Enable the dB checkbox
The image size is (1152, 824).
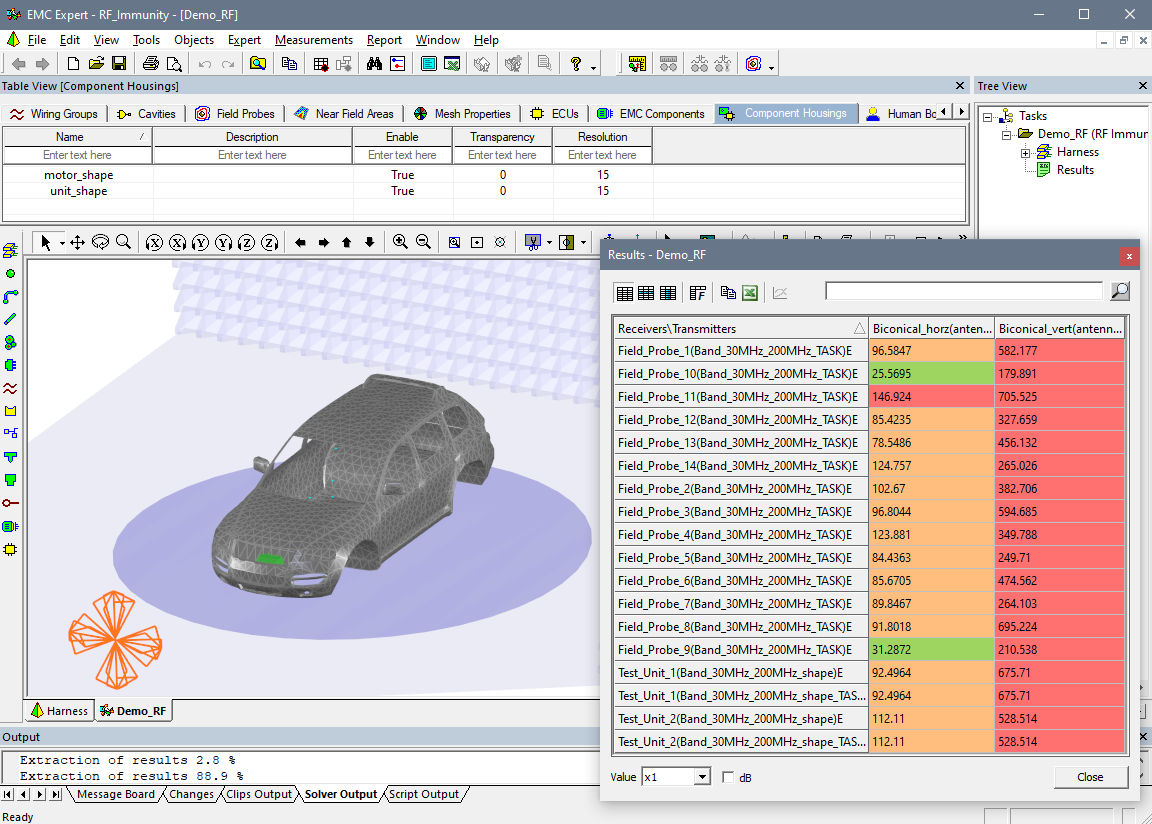click(x=728, y=777)
